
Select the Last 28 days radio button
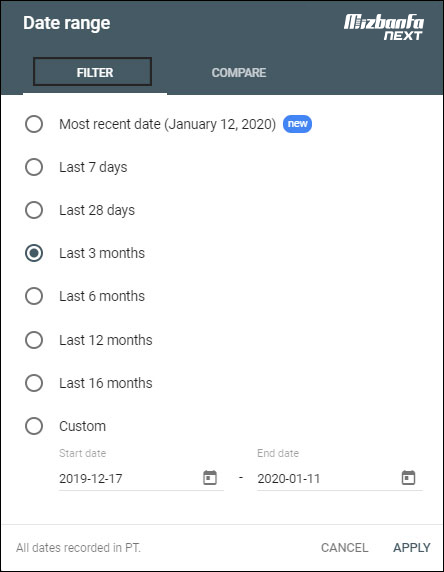click(34, 210)
